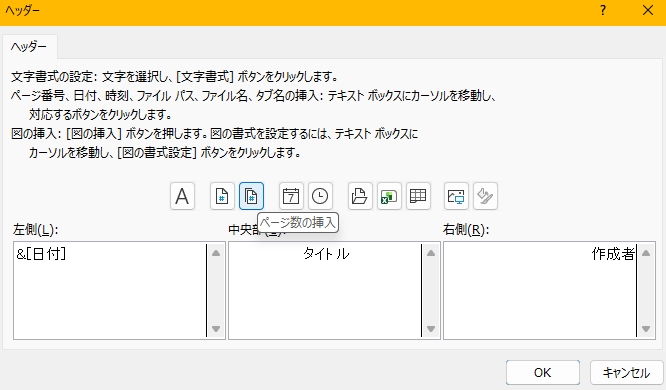666x390 pixels.
Task: Insert a picture into the header
Action: point(456,196)
